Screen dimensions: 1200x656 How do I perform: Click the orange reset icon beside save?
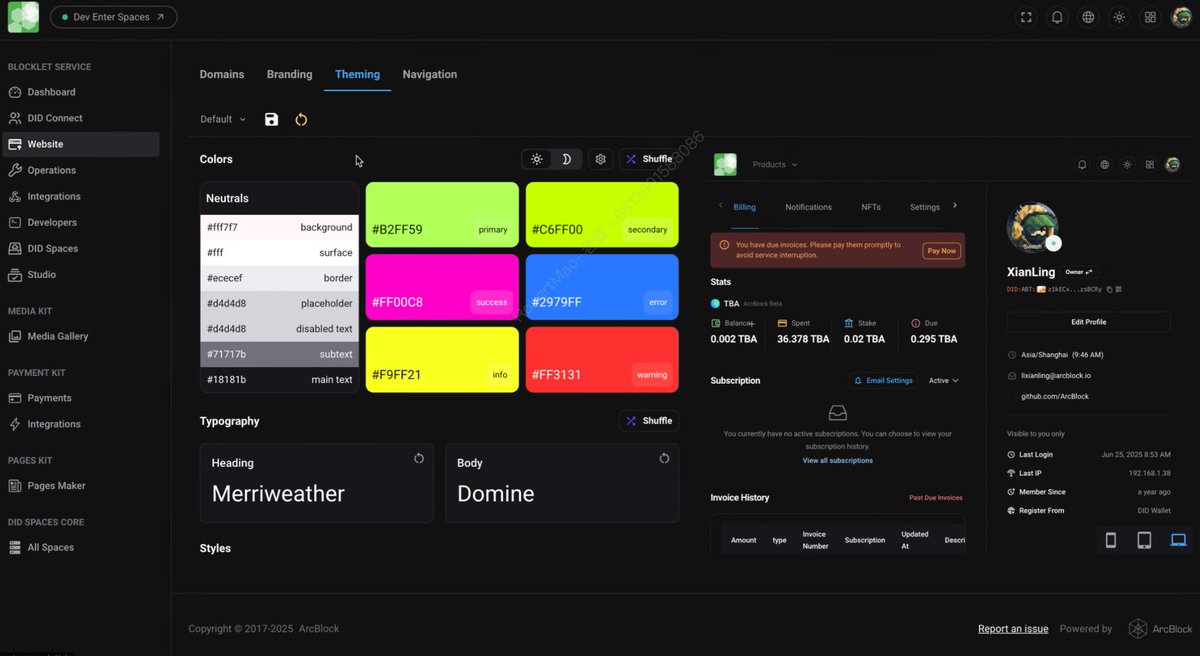301,119
